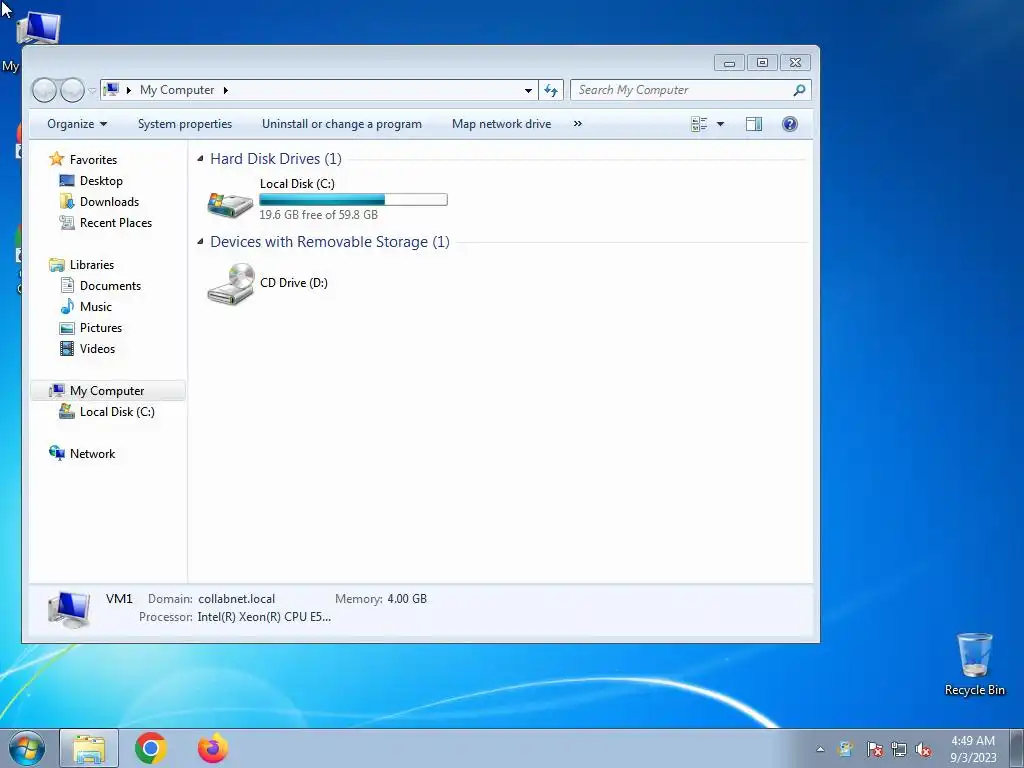Image resolution: width=1024 pixels, height=768 pixels.
Task: Click the Favorites star icon
Action: click(x=57, y=159)
